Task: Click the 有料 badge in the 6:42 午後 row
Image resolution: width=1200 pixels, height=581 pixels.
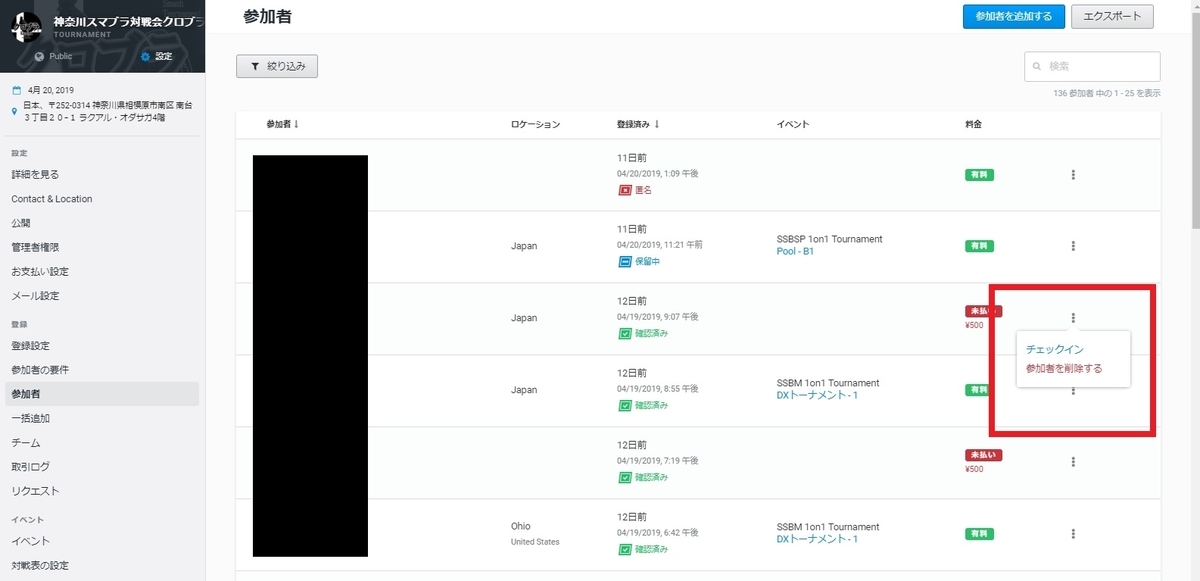Action: coord(979,534)
